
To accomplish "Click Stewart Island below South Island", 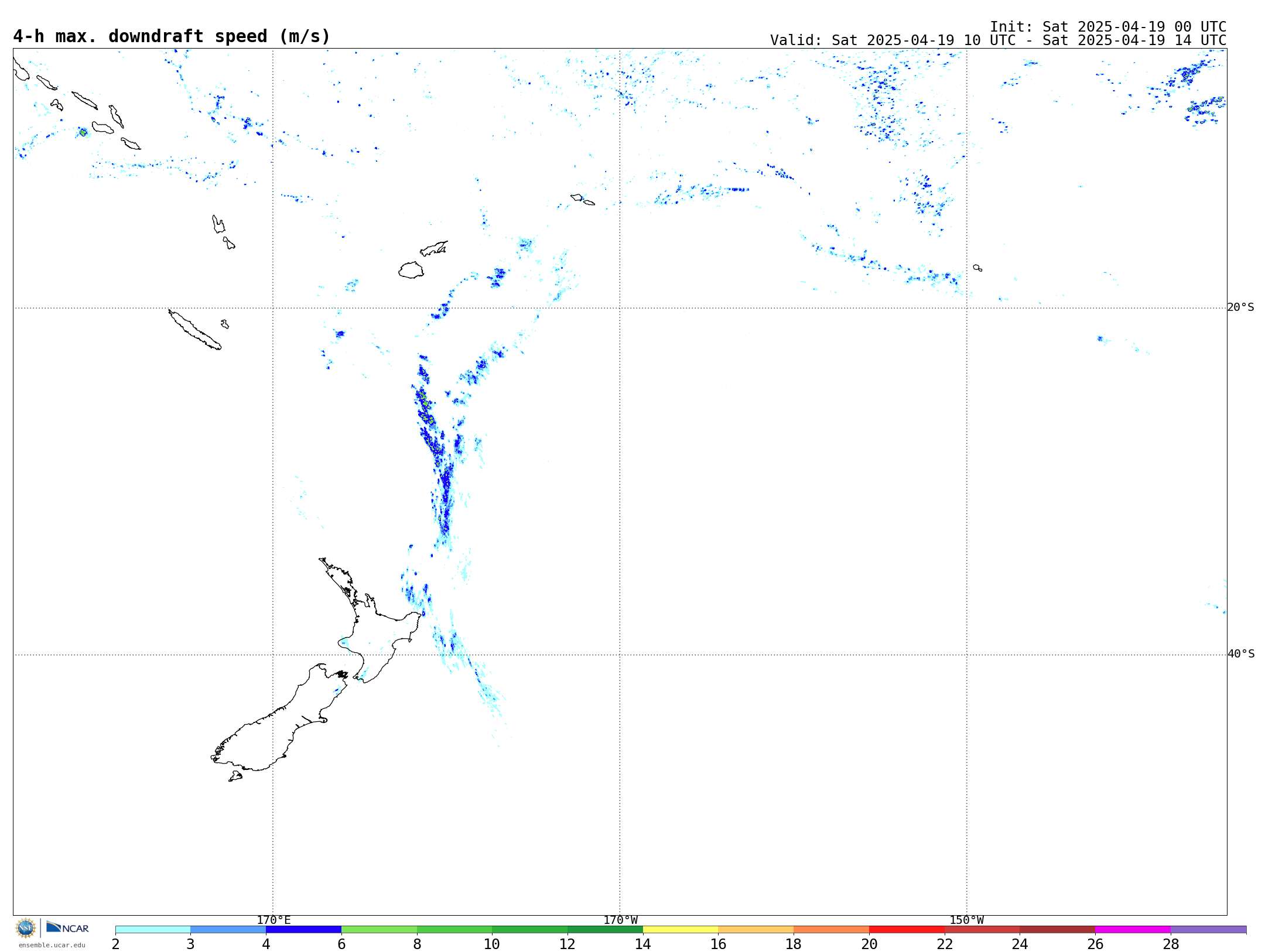I will point(235,776).
